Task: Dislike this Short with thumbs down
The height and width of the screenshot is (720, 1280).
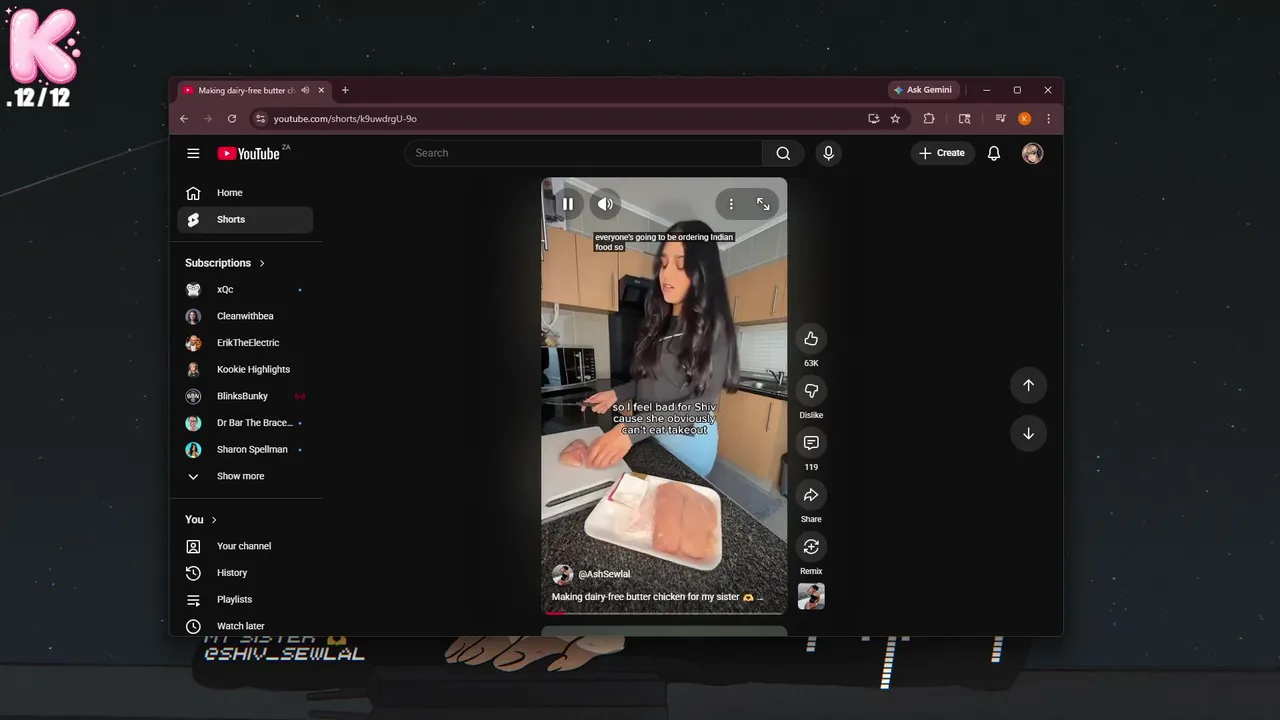Action: coord(811,390)
